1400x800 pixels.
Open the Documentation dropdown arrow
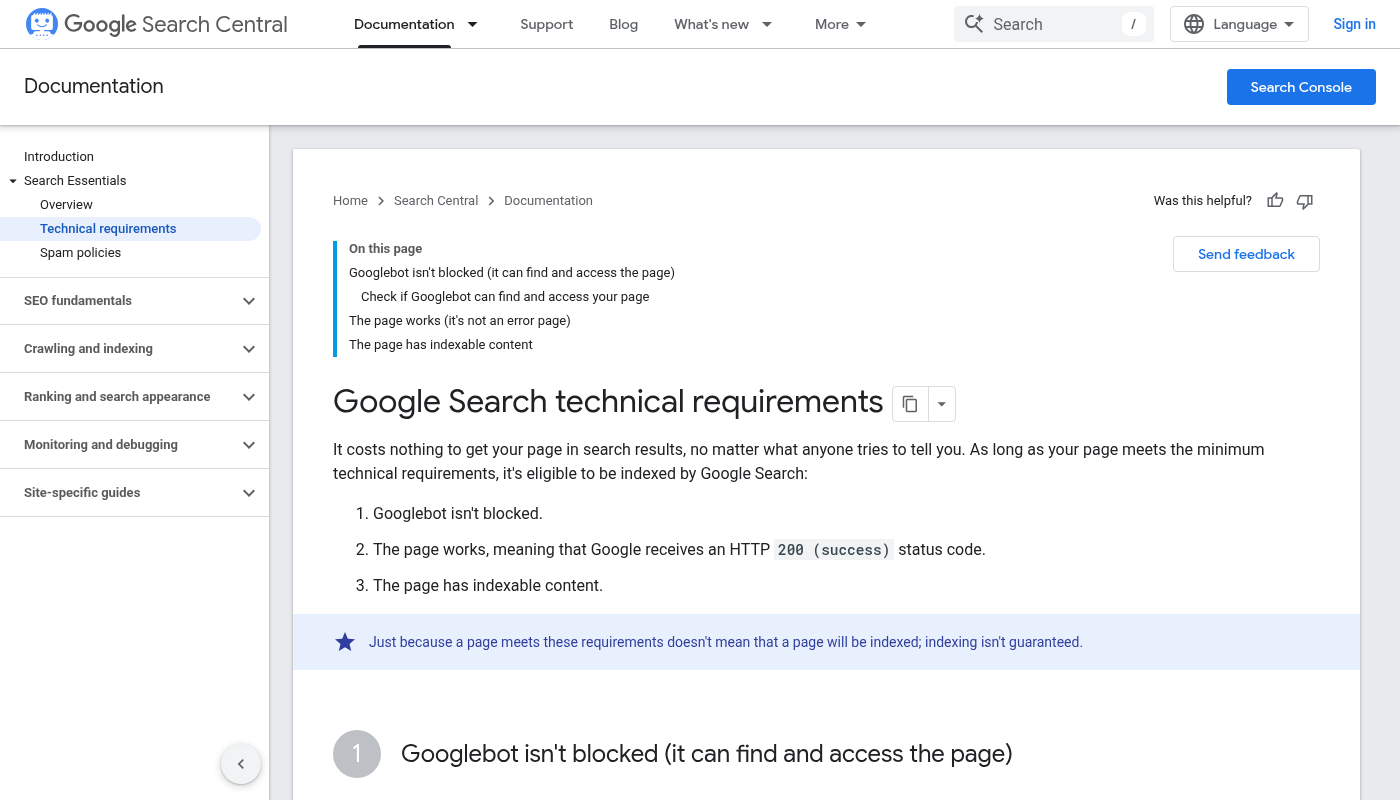tap(473, 24)
